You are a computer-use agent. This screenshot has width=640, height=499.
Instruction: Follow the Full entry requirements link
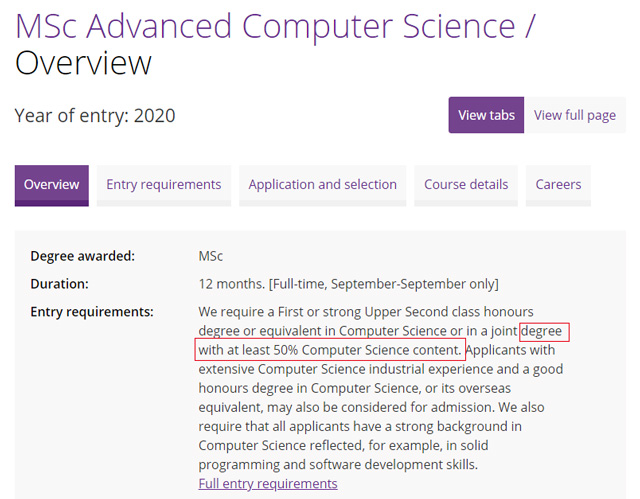point(268,484)
